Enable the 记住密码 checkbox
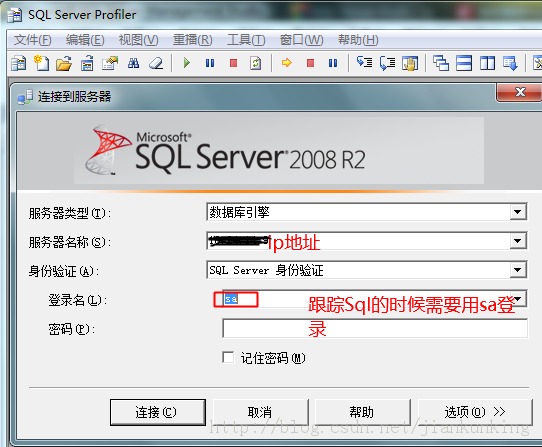The image size is (542, 447). tap(228, 357)
